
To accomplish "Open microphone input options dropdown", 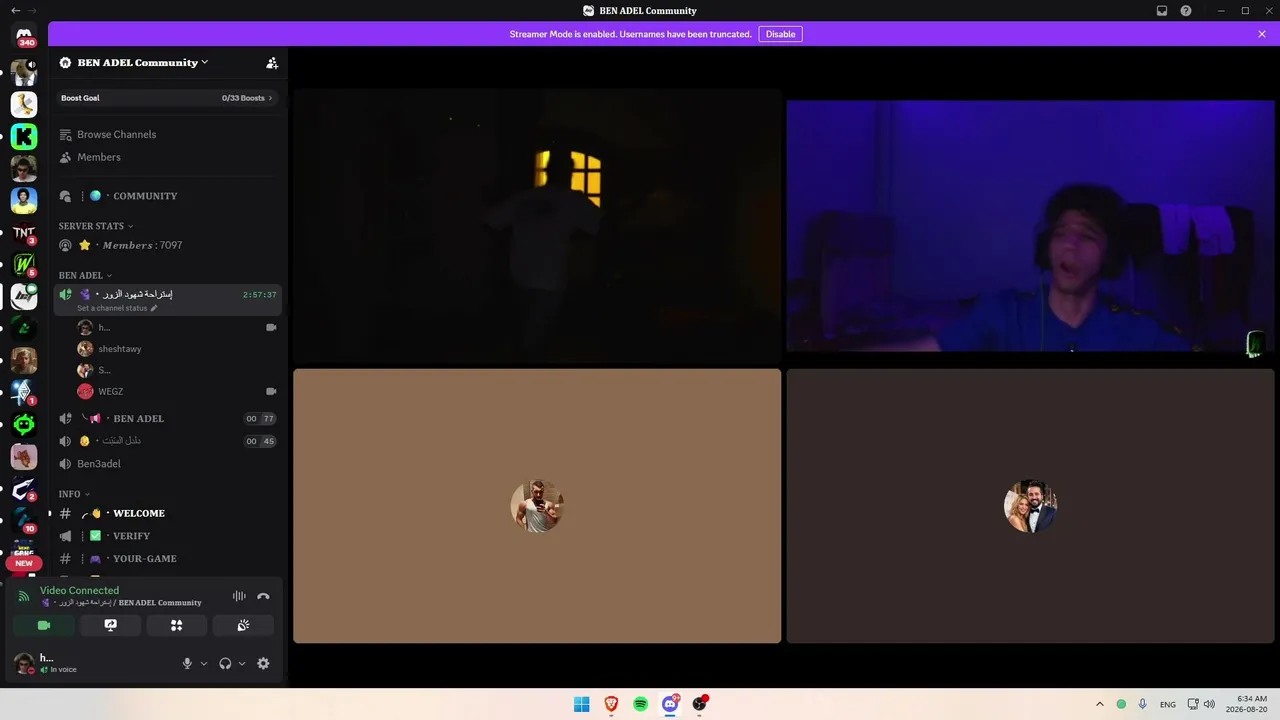I will (204, 663).
